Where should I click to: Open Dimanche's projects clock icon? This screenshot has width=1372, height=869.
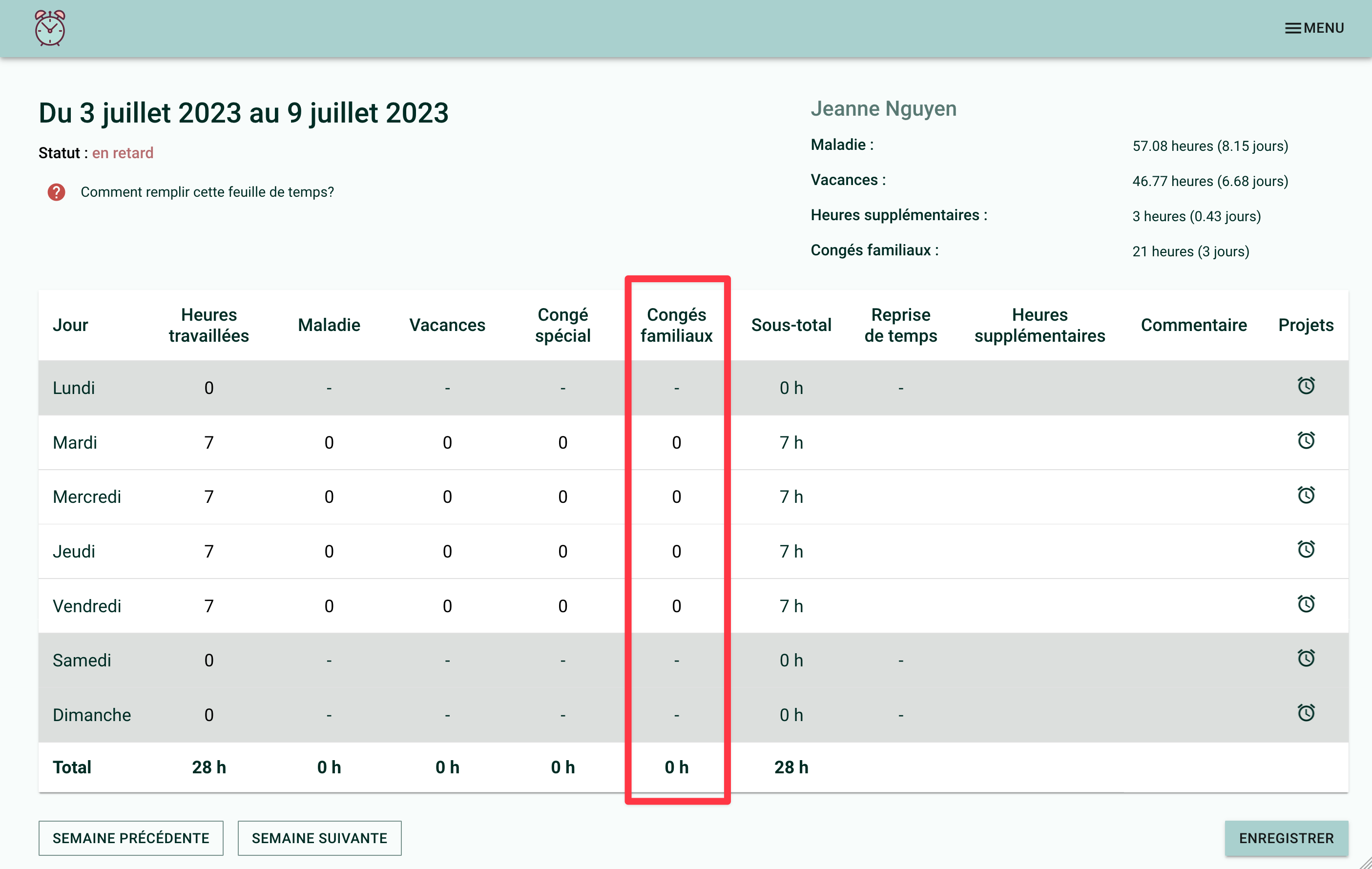tap(1305, 713)
